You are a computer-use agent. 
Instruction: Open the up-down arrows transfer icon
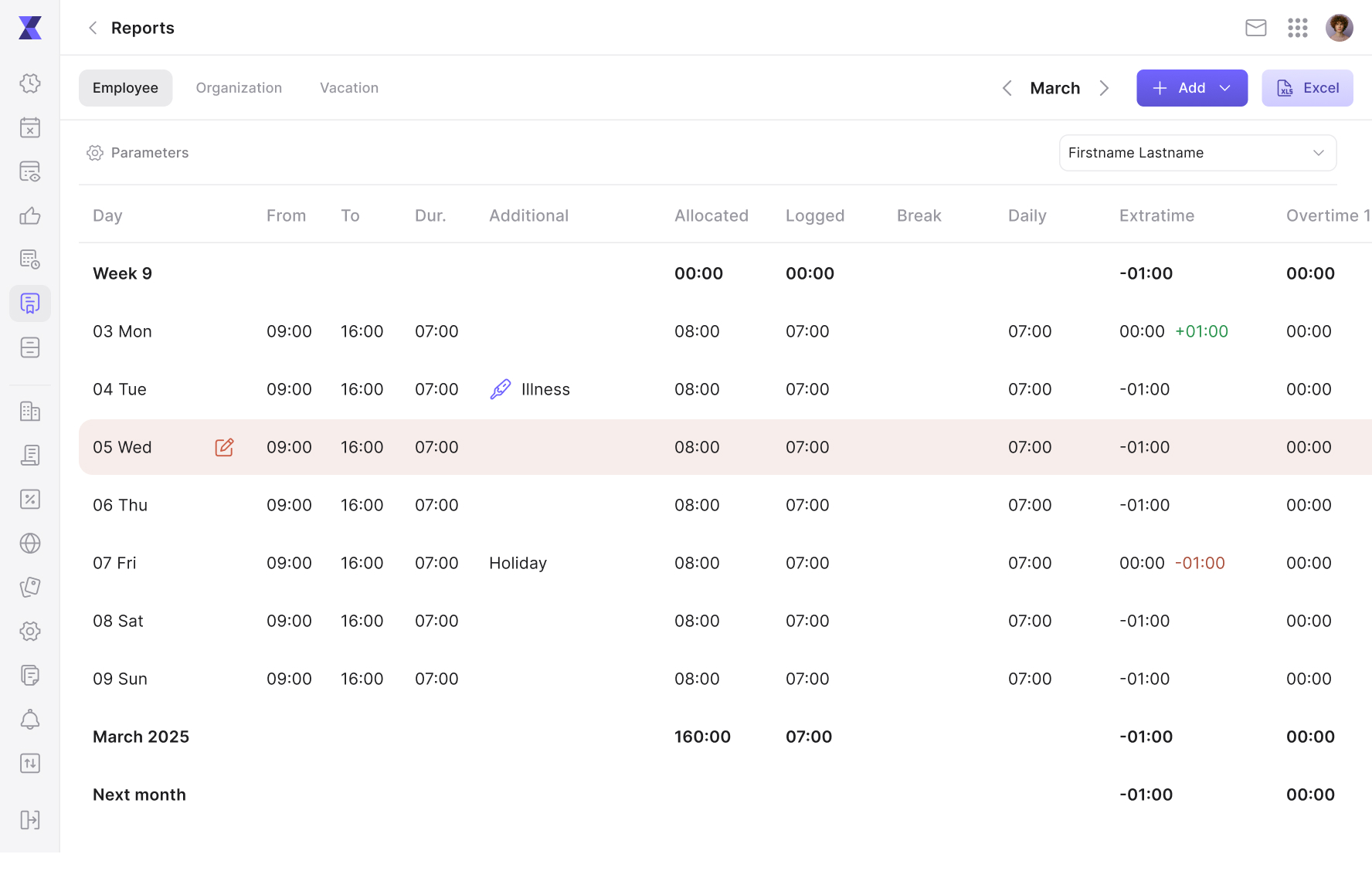(x=30, y=763)
